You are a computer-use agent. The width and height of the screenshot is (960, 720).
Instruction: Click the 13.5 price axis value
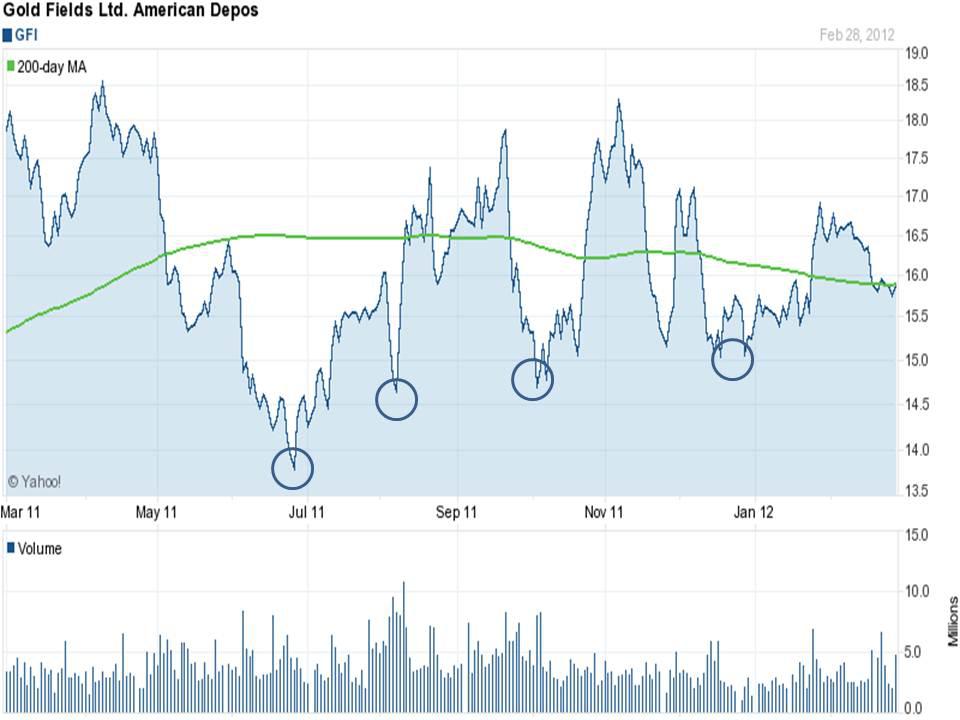pyautogui.click(x=917, y=491)
